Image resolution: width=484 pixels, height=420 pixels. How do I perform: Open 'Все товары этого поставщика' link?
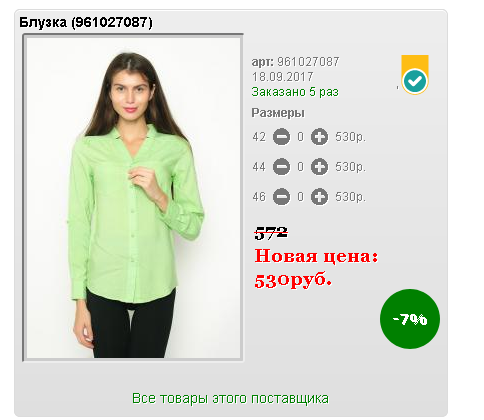(230, 399)
